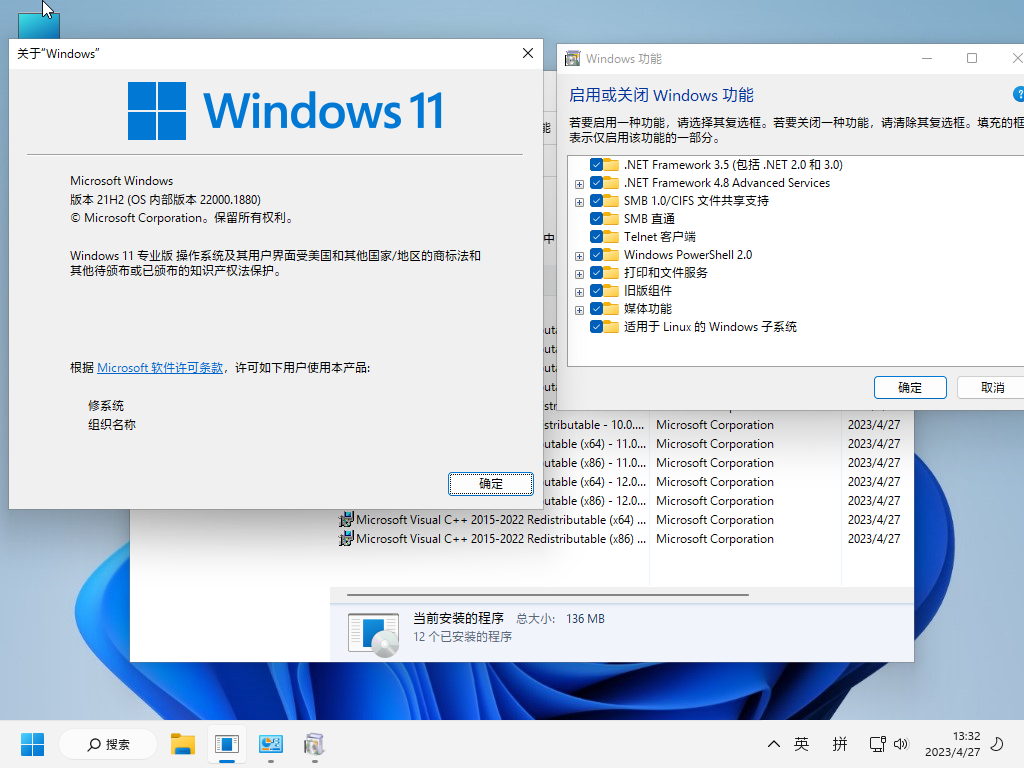Screen dimensions: 1024x768
Task: Expand the 旧版组件 node
Action: [x=579, y=292]
